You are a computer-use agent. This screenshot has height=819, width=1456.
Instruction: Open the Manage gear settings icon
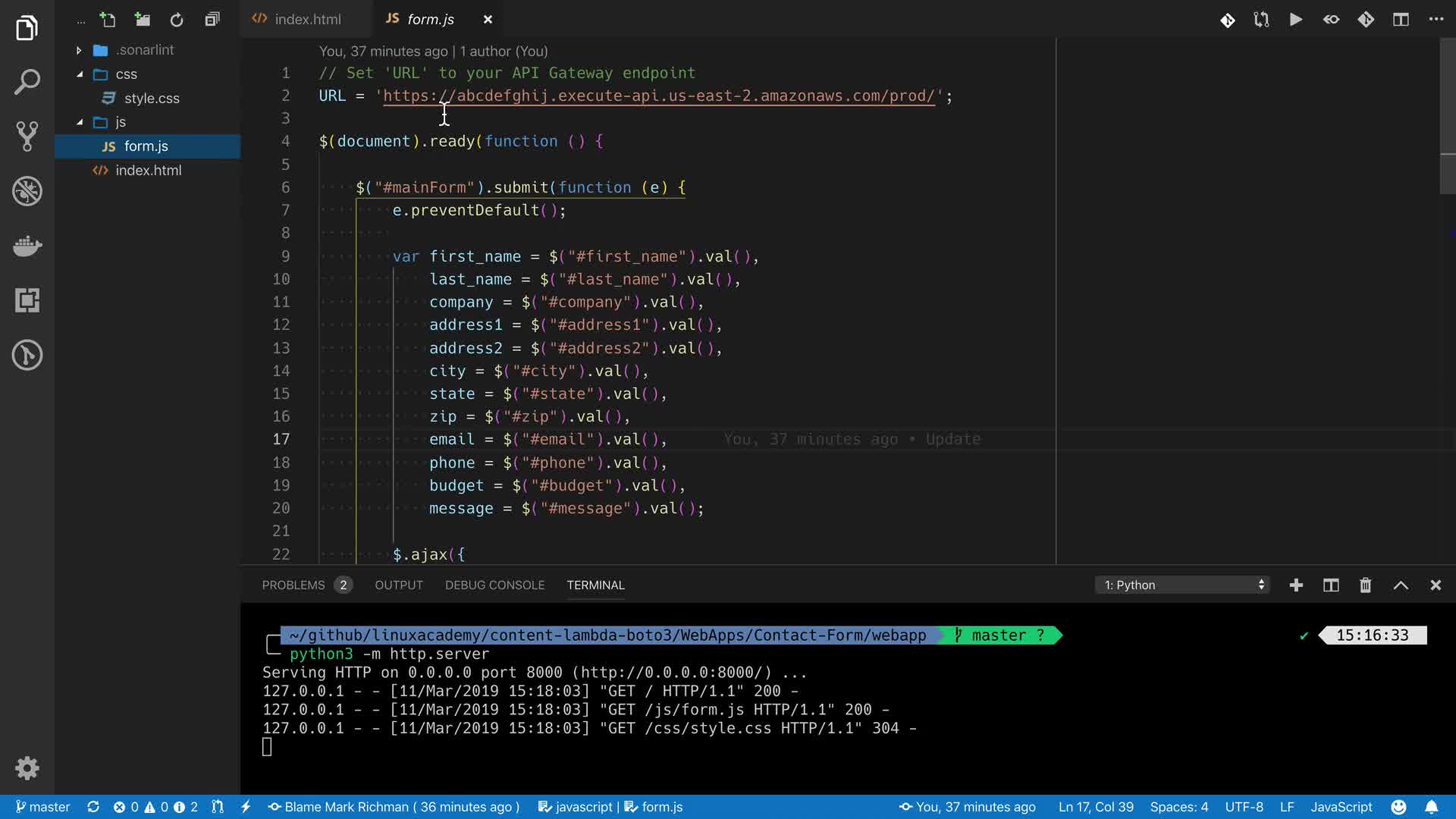coord(27,768)
